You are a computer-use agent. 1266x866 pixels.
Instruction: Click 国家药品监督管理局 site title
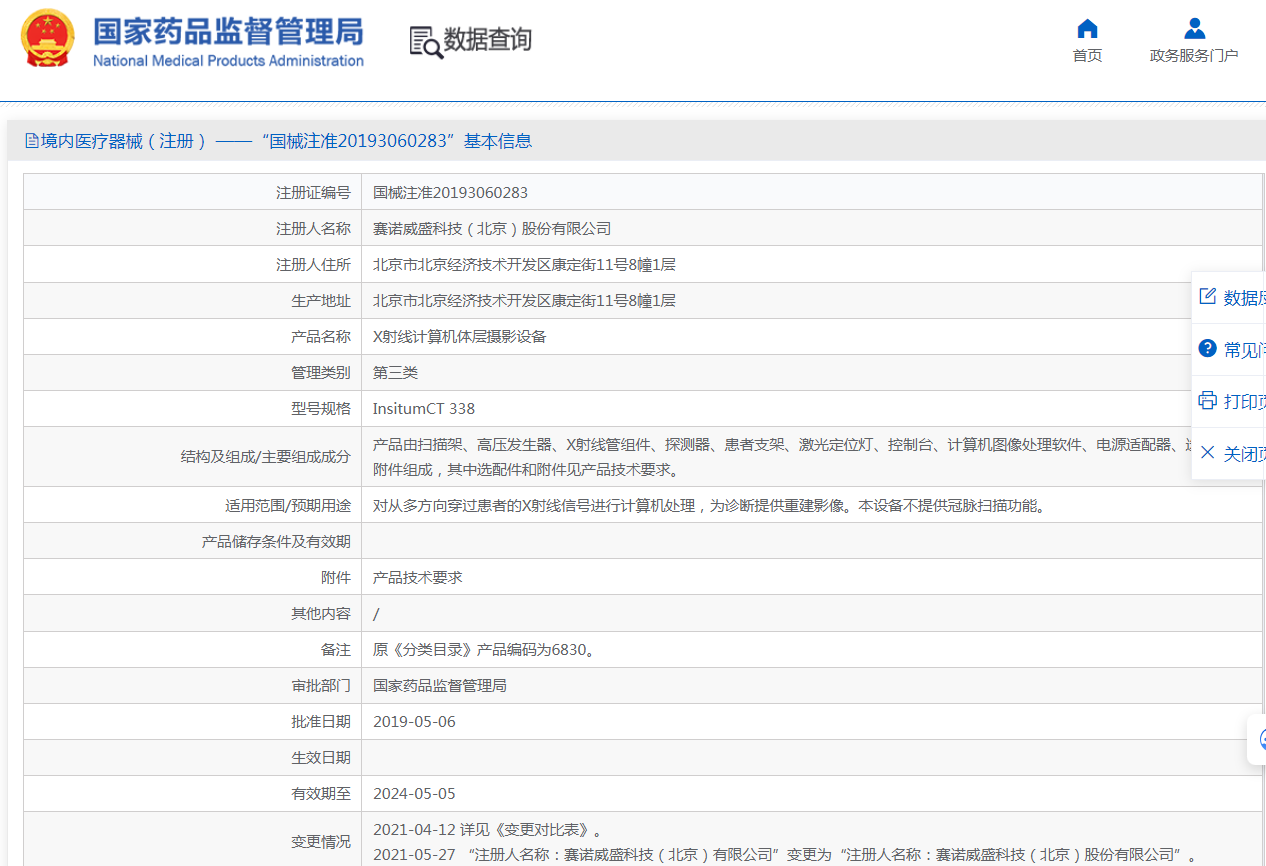[228, 31]
